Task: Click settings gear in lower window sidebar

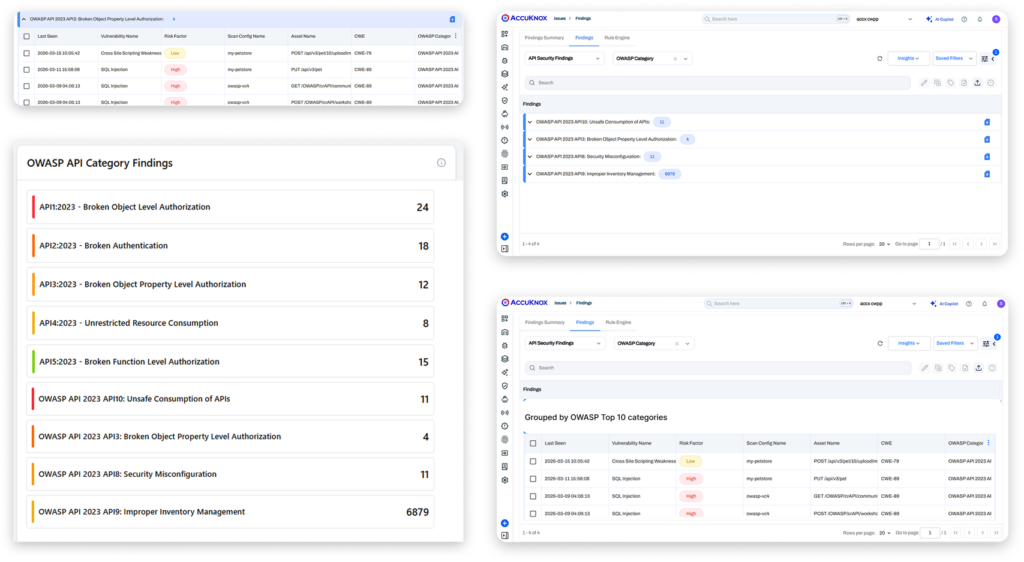Action: click(x=505, y=480)
